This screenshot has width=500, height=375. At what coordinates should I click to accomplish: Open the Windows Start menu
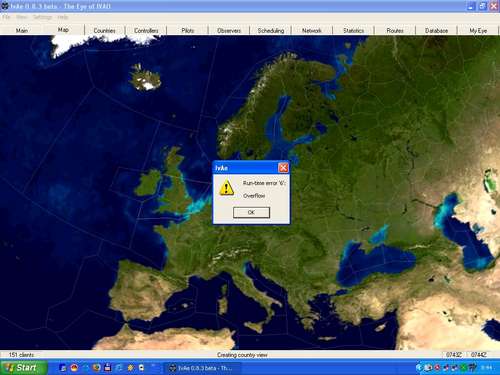(x=23, y=368)
